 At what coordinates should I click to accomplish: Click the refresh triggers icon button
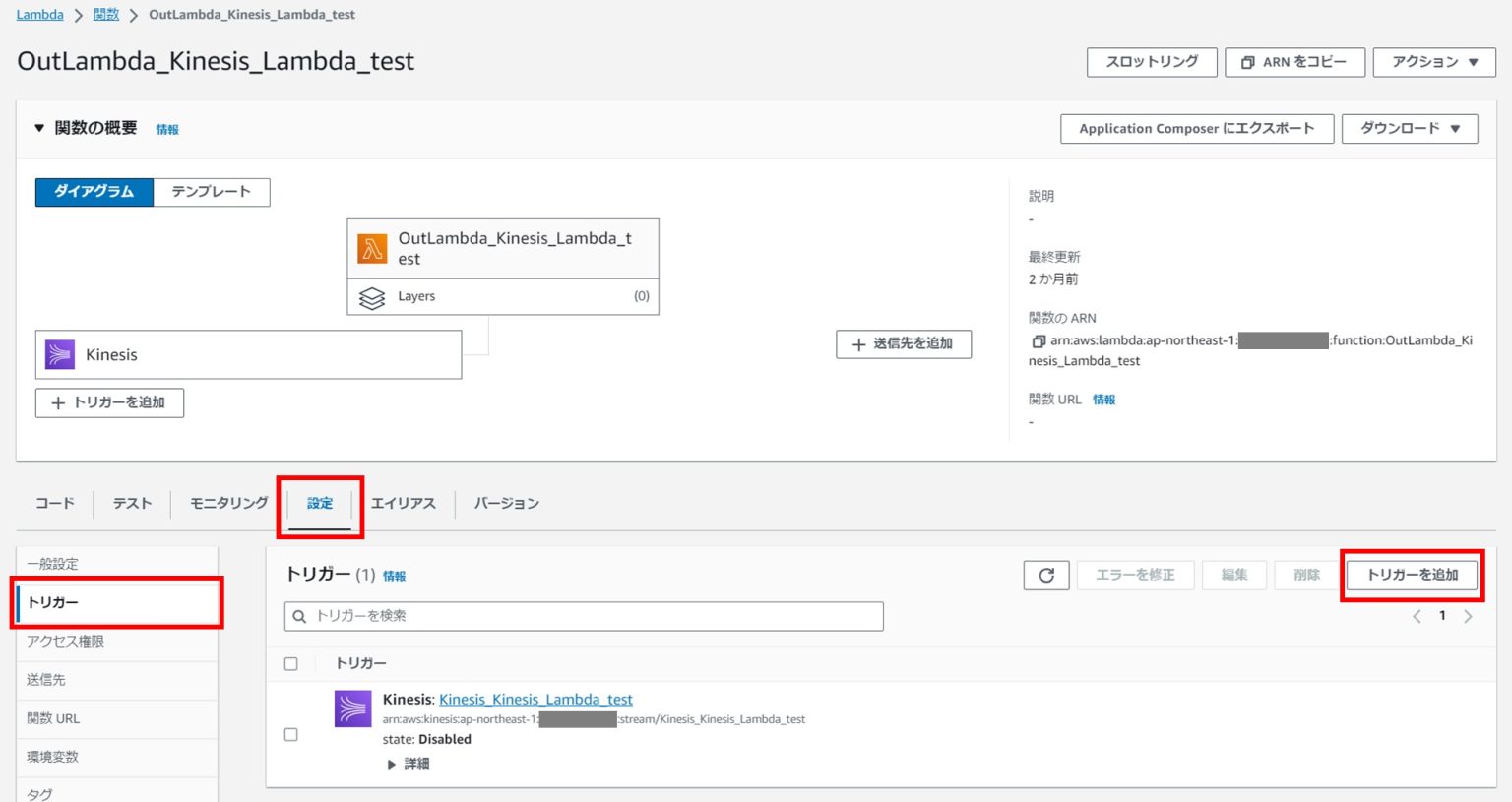(1046, 576)
